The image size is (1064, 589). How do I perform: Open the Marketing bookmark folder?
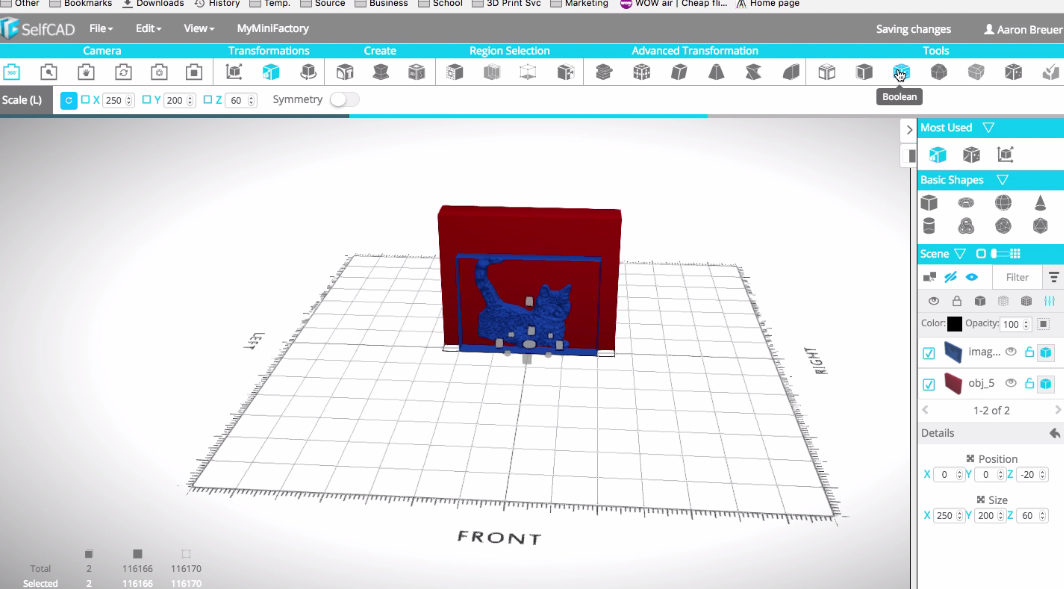click(579, 3)
